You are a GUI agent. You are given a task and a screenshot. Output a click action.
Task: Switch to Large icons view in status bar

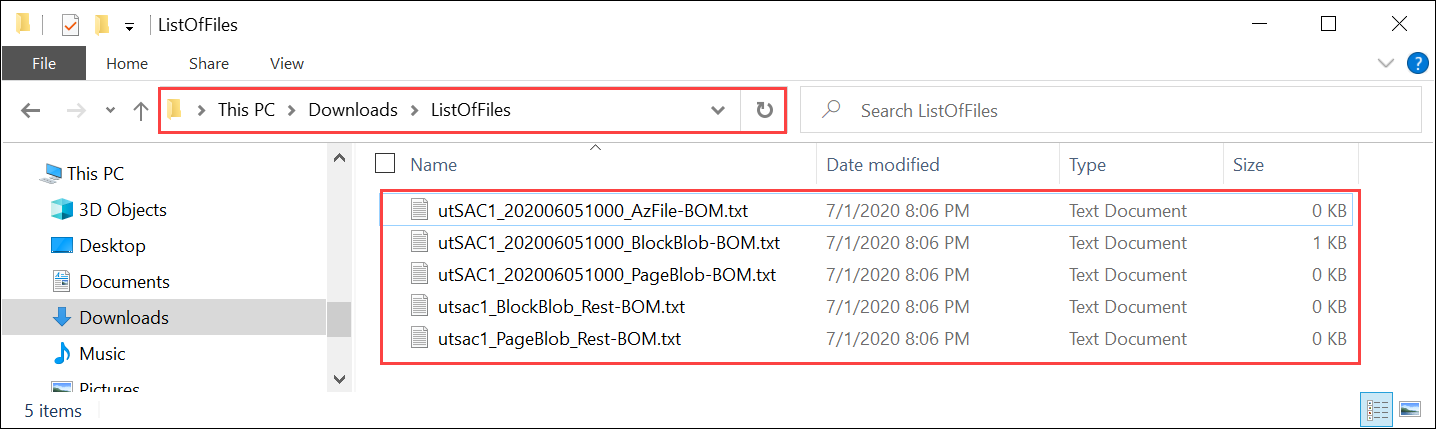point(1410,409)
